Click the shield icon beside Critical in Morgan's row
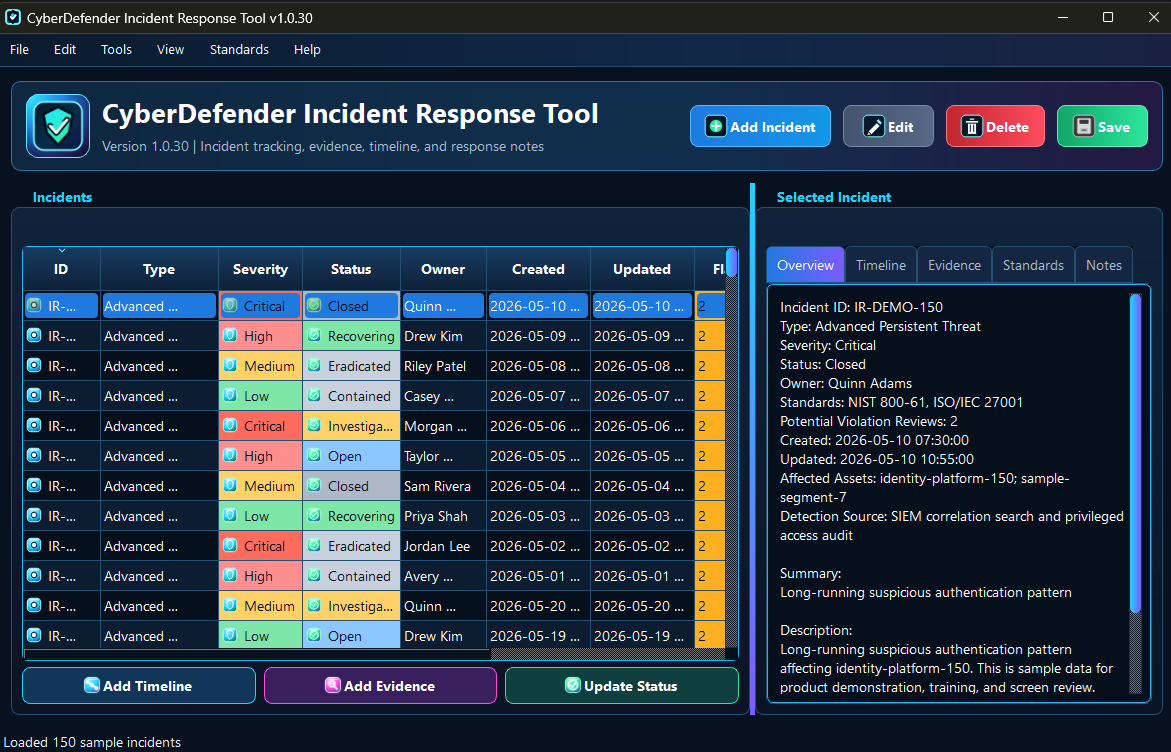 tap(231, 426)
